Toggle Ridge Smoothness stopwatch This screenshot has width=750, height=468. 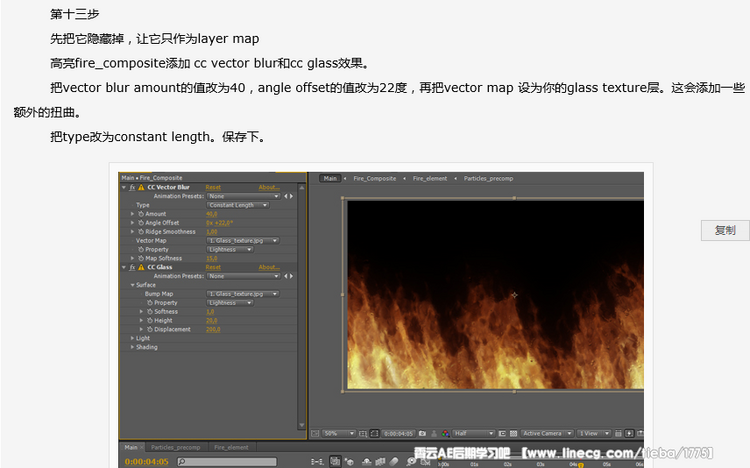click(x=141, y=232)
